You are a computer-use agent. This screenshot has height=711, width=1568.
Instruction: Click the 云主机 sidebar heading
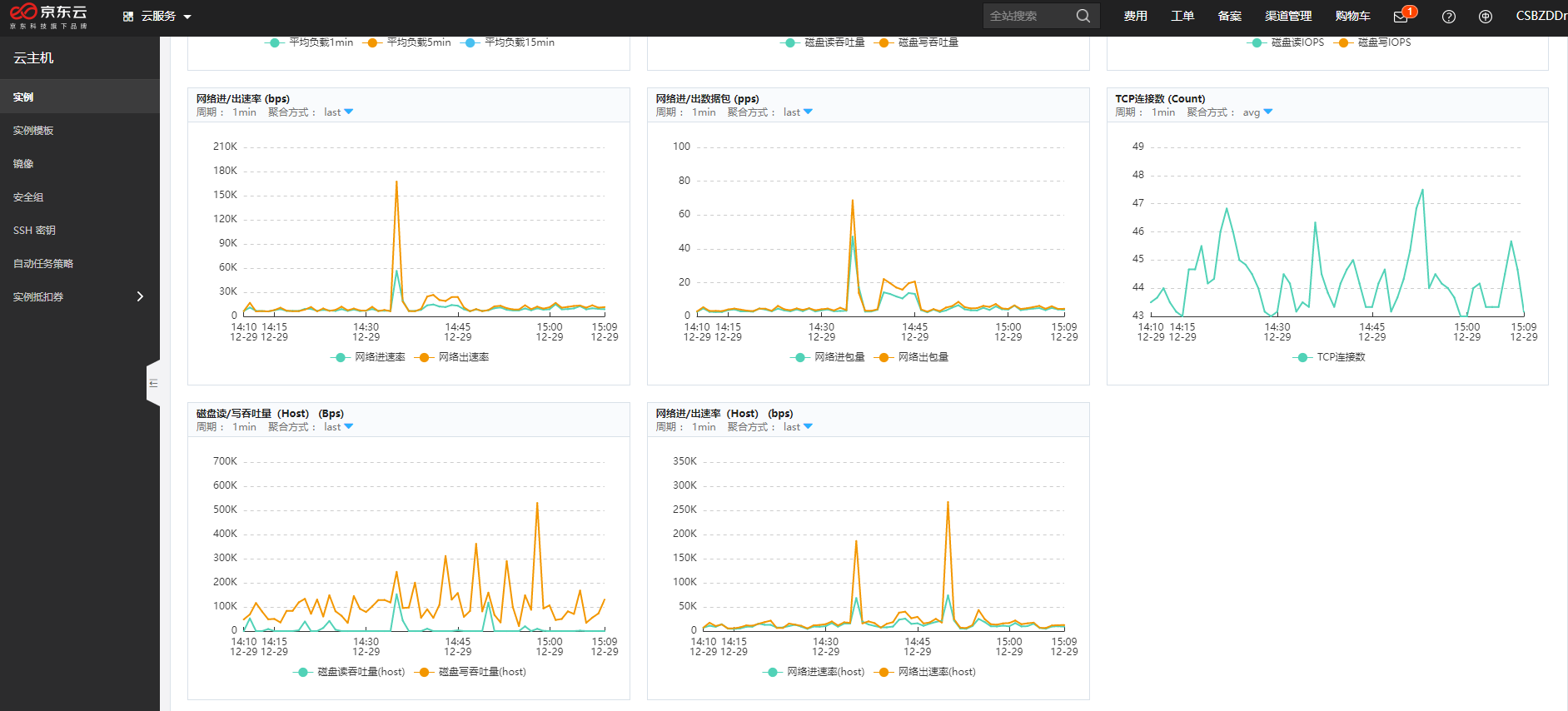coord(33,57)
